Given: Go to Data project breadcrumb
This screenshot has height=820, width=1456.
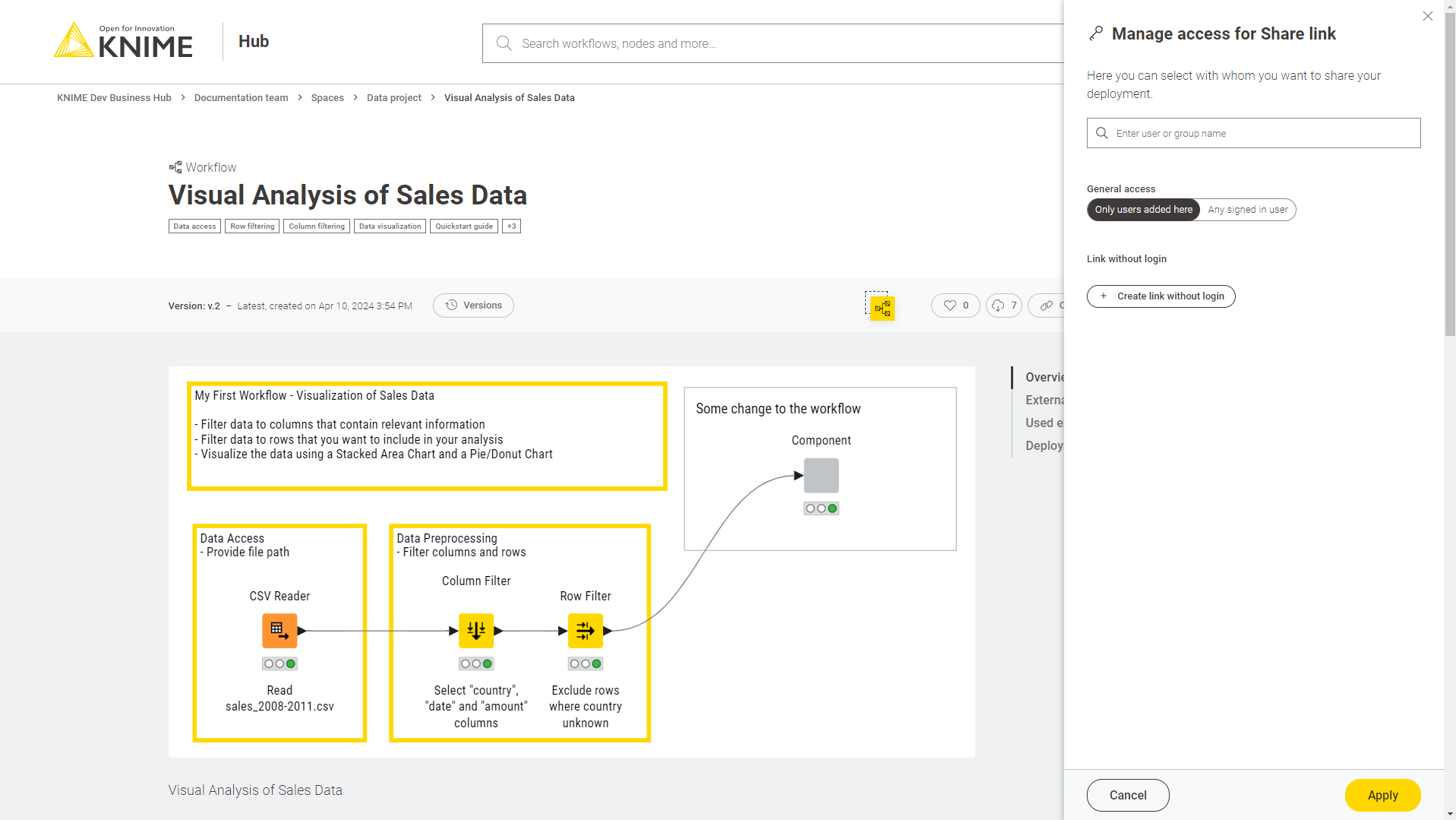Looking at the screenshot, I should click(x=393, y=98).
